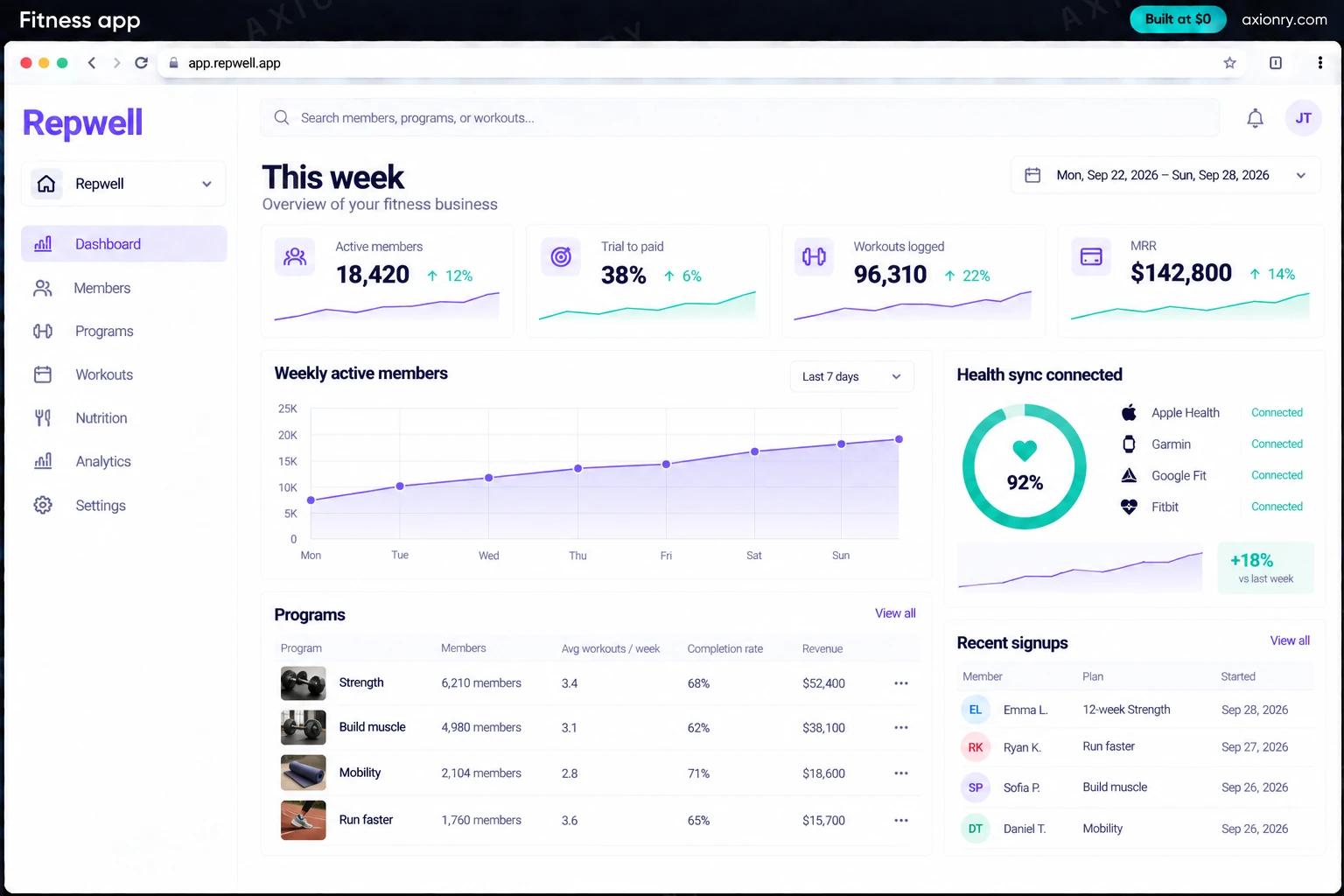Reload the page with refresh icon
The width and height of the screenshot is (1344, 896).
(x=141, y=63)
